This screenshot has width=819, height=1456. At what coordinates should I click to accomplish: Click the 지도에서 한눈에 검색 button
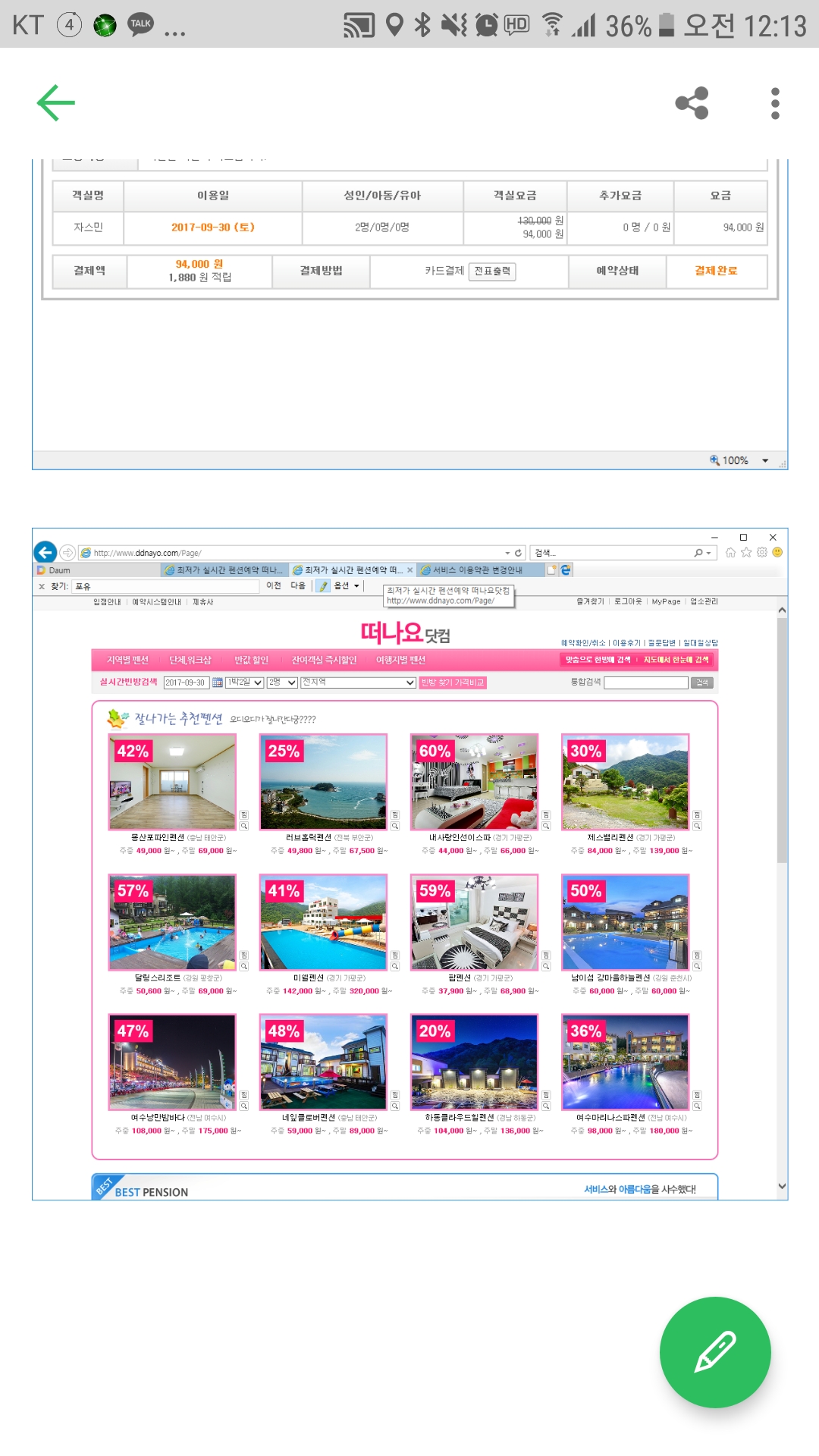[x=676, y=660]
